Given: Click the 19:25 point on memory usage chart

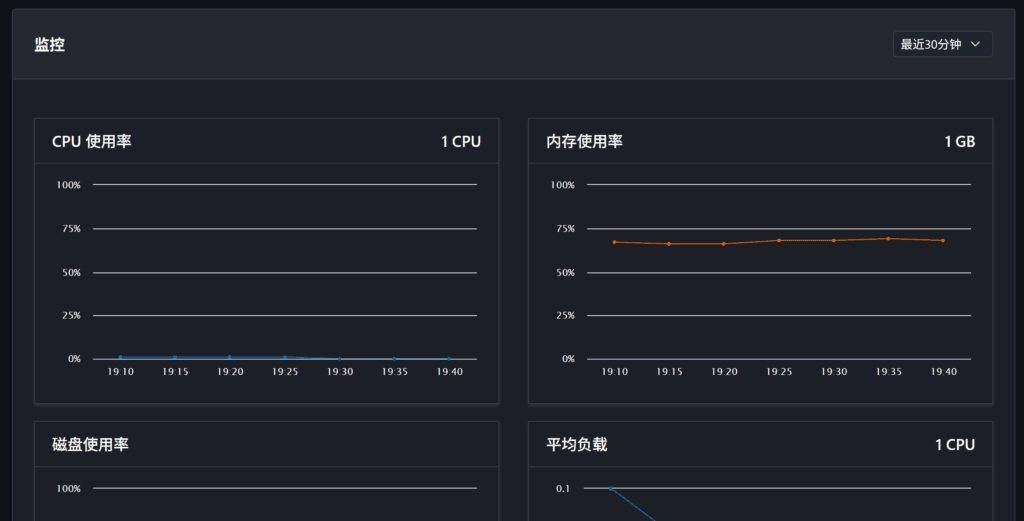Looking at the screenshot, I should (x=779, y=240).
